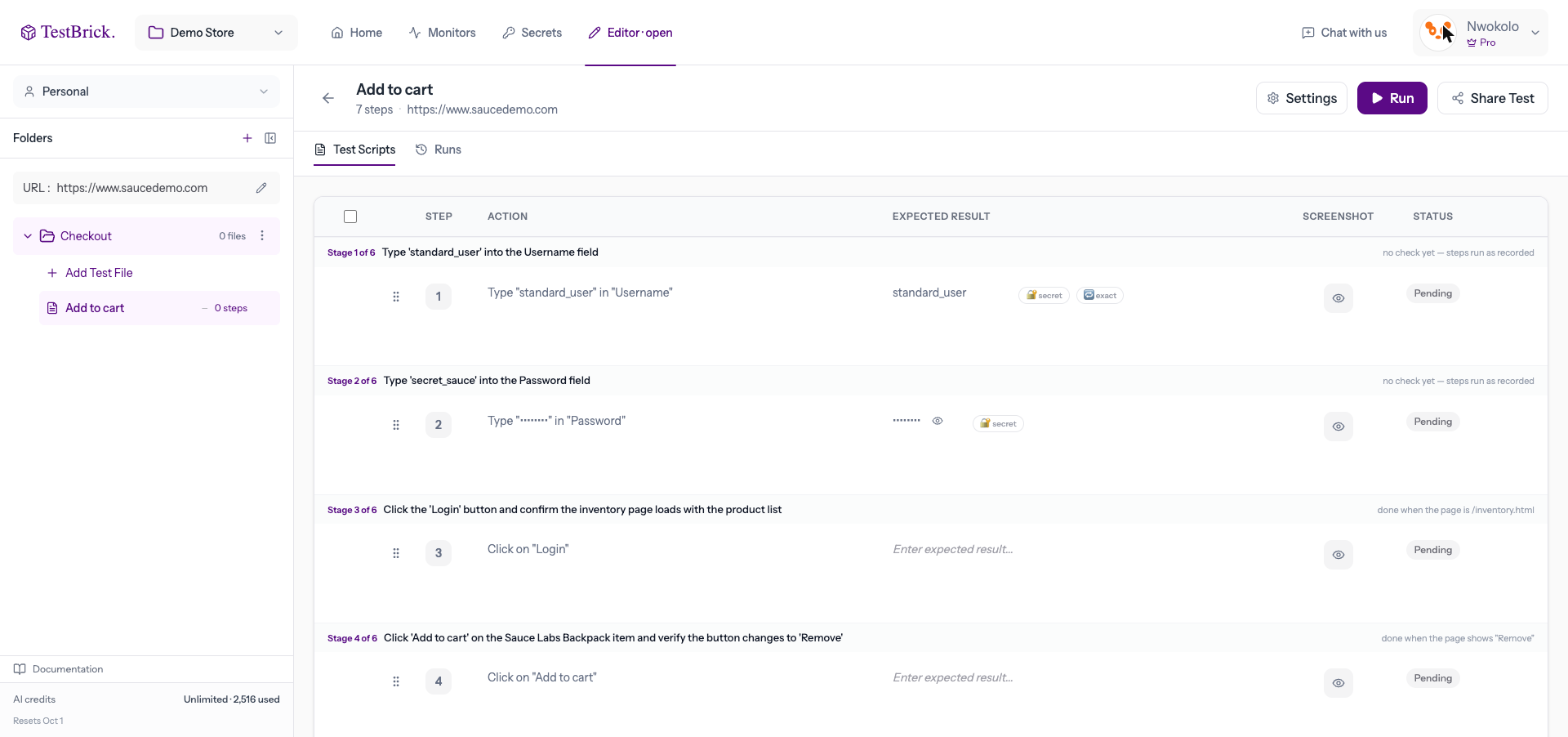Expand the Nwokolo account menu chevron
The image size is (1568, 737).
point(1536,32)
